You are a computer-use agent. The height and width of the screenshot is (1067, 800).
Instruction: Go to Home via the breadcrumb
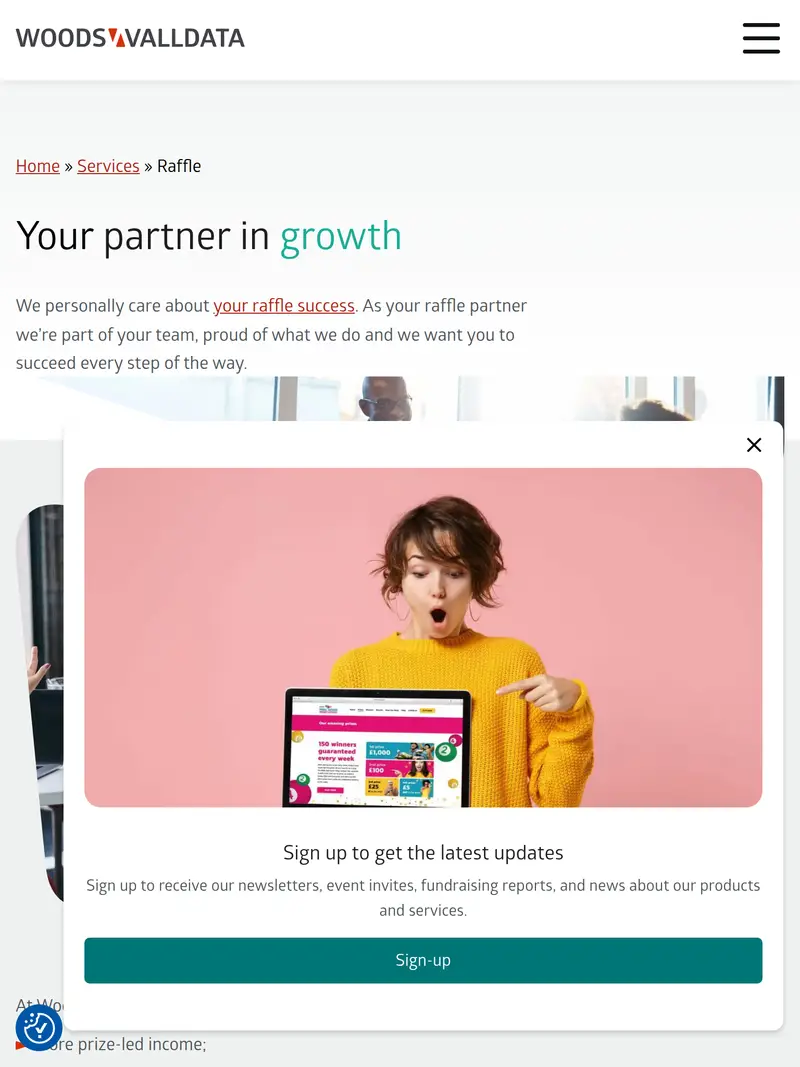click(38, 166)
